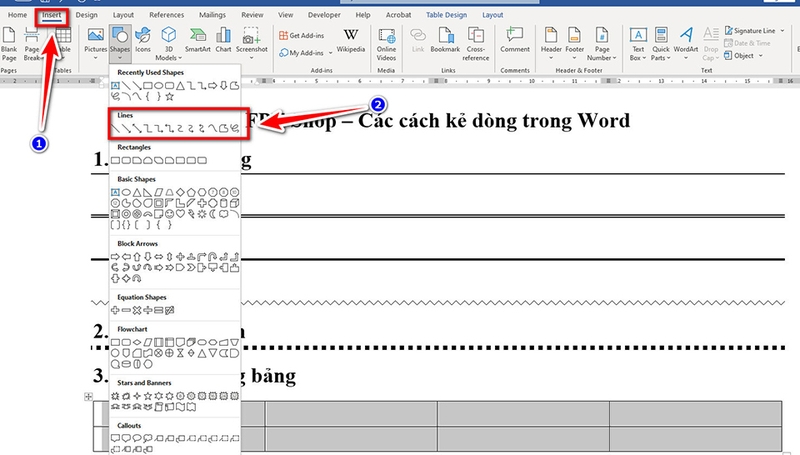Pick the Heart shape in Basic Shapes
This screenshot has width=800, height=455.
(x=180, y=214)
